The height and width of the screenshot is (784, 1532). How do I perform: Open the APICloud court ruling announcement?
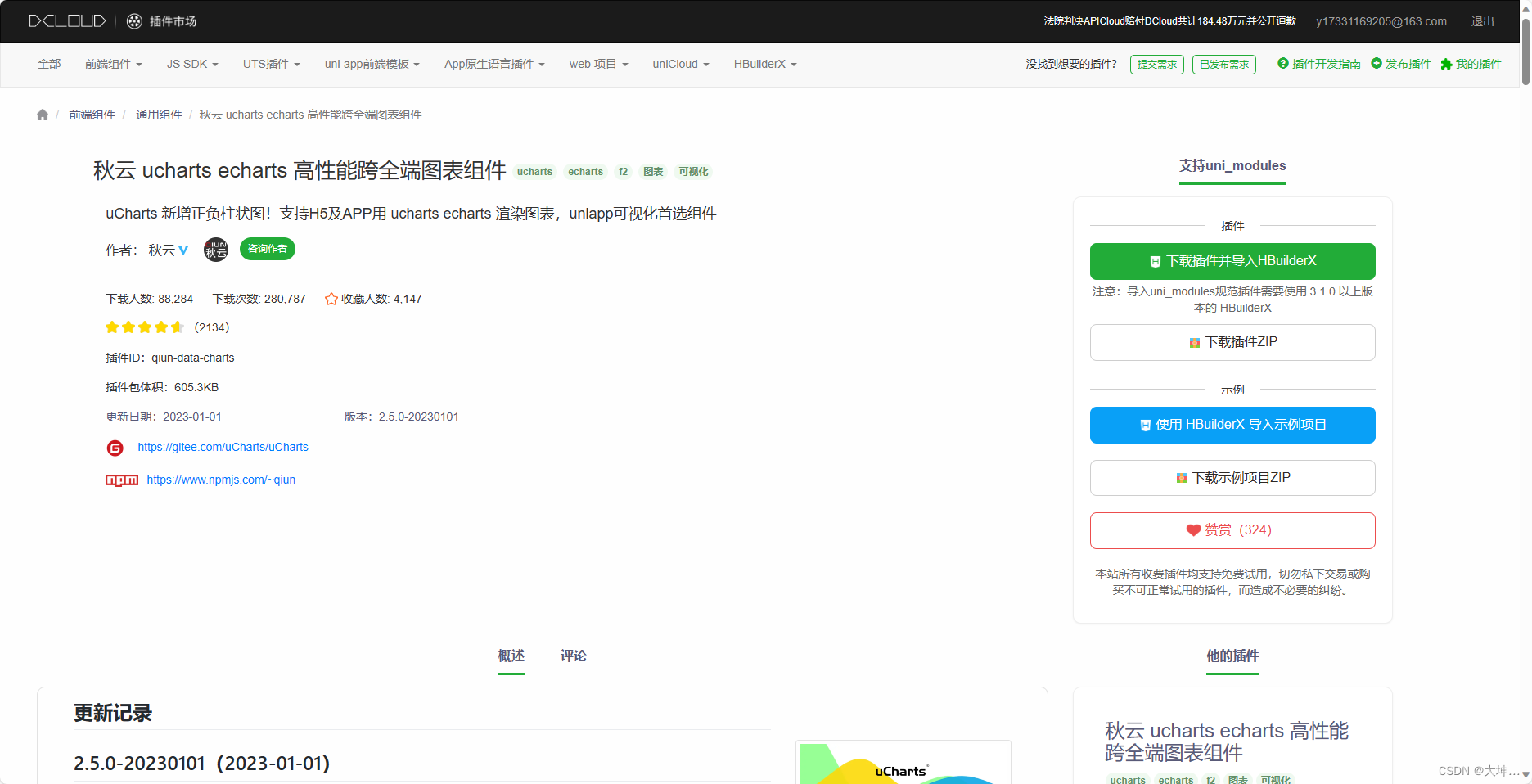click(1170, 21)
